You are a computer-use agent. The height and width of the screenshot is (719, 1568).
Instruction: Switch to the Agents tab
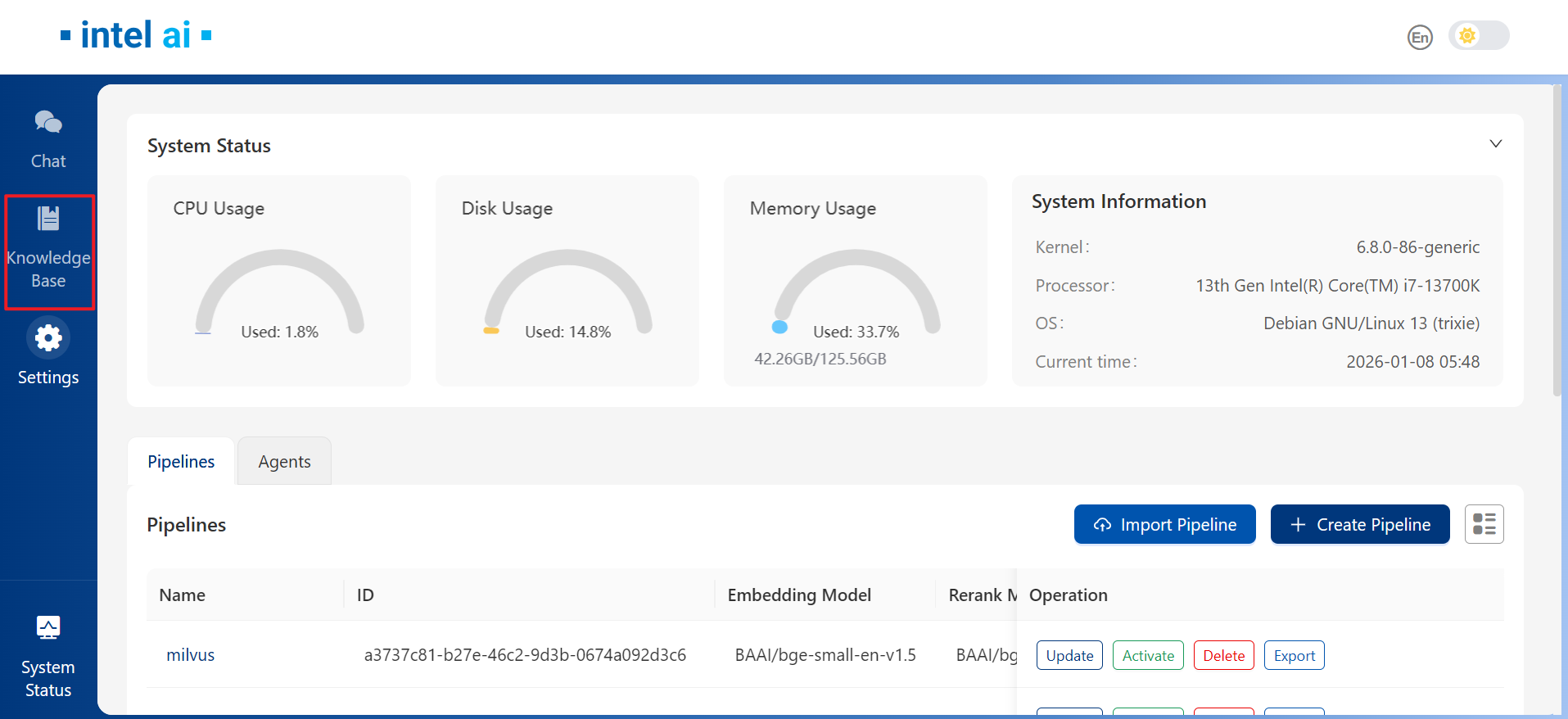point(284,462)
